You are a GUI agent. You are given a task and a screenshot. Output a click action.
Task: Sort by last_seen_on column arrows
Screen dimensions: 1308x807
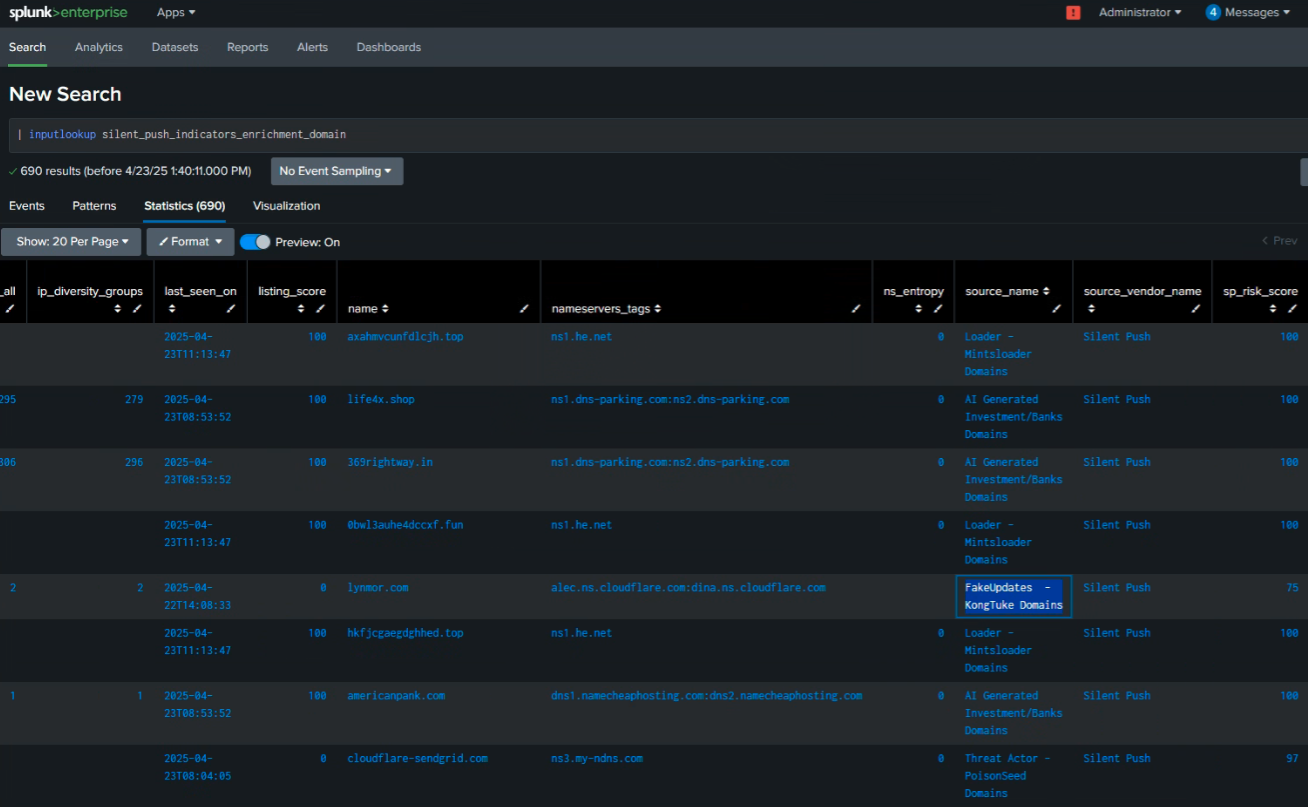(172, 309)
